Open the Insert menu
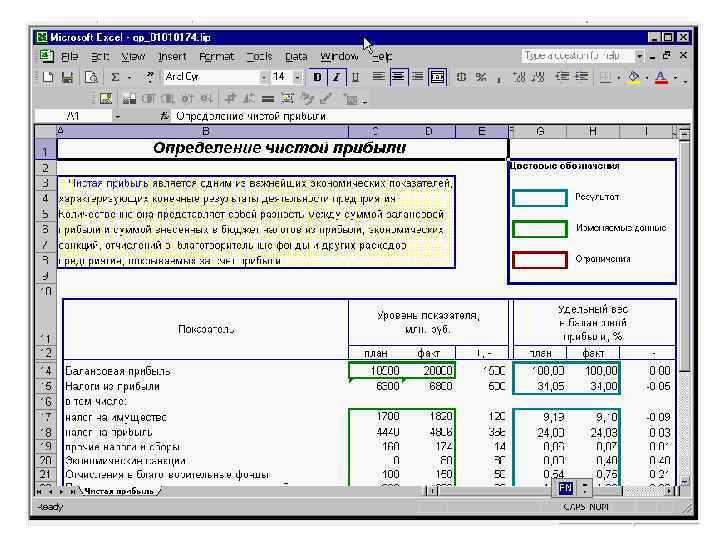 (x=172, y=56)
